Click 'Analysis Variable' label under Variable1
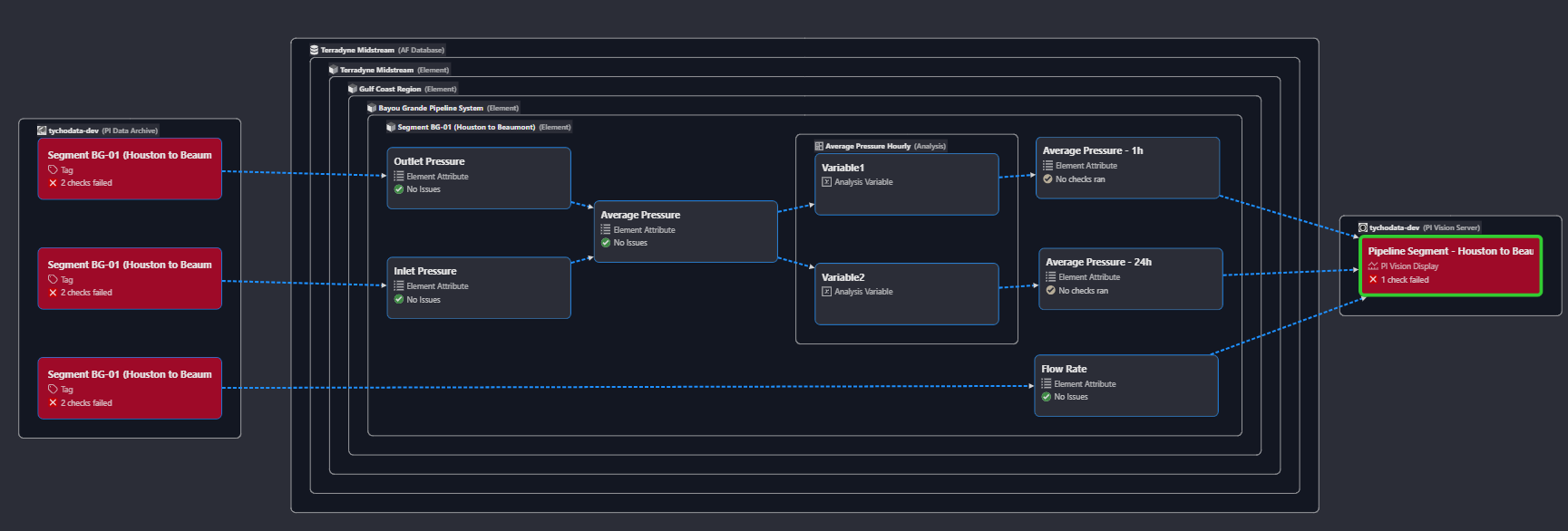Viewport: 1568px width, 531px height. coord(863,182)
